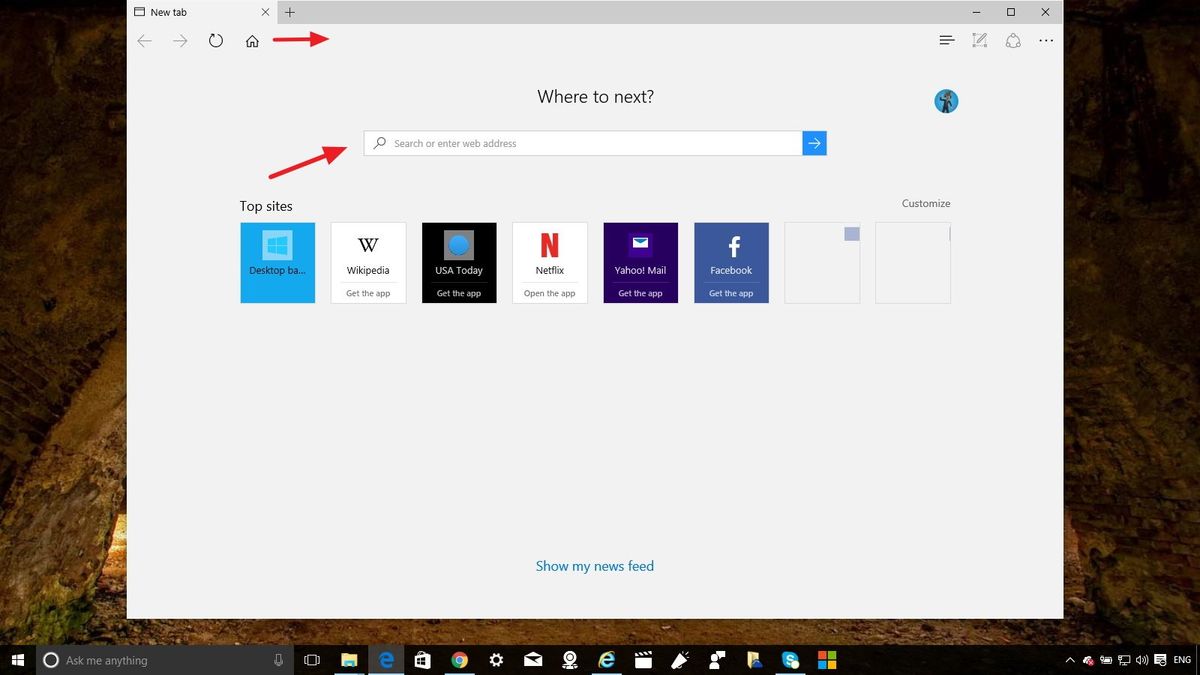Refresh the current page

(216, 41)
